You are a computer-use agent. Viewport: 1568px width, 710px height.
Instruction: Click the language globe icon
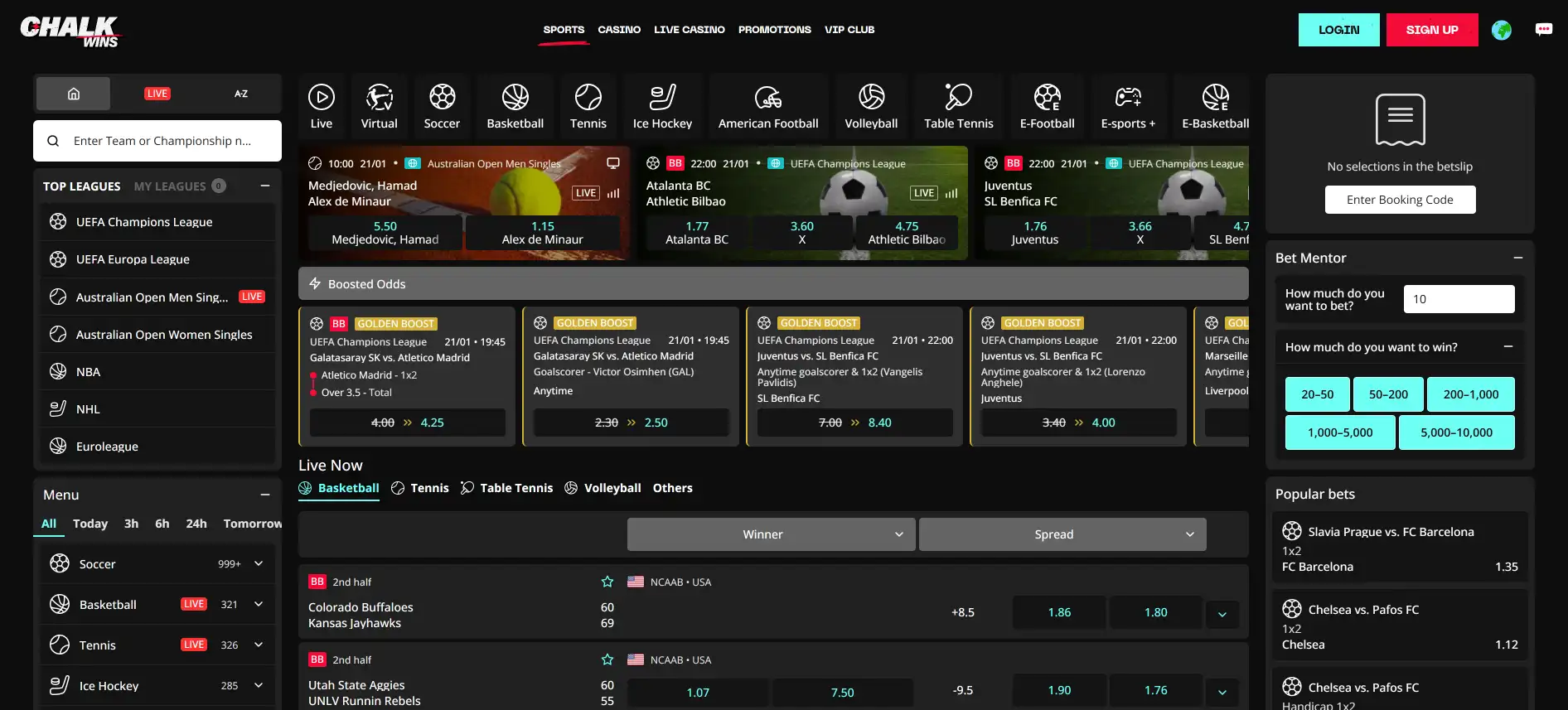click(x=1501, y=30)
